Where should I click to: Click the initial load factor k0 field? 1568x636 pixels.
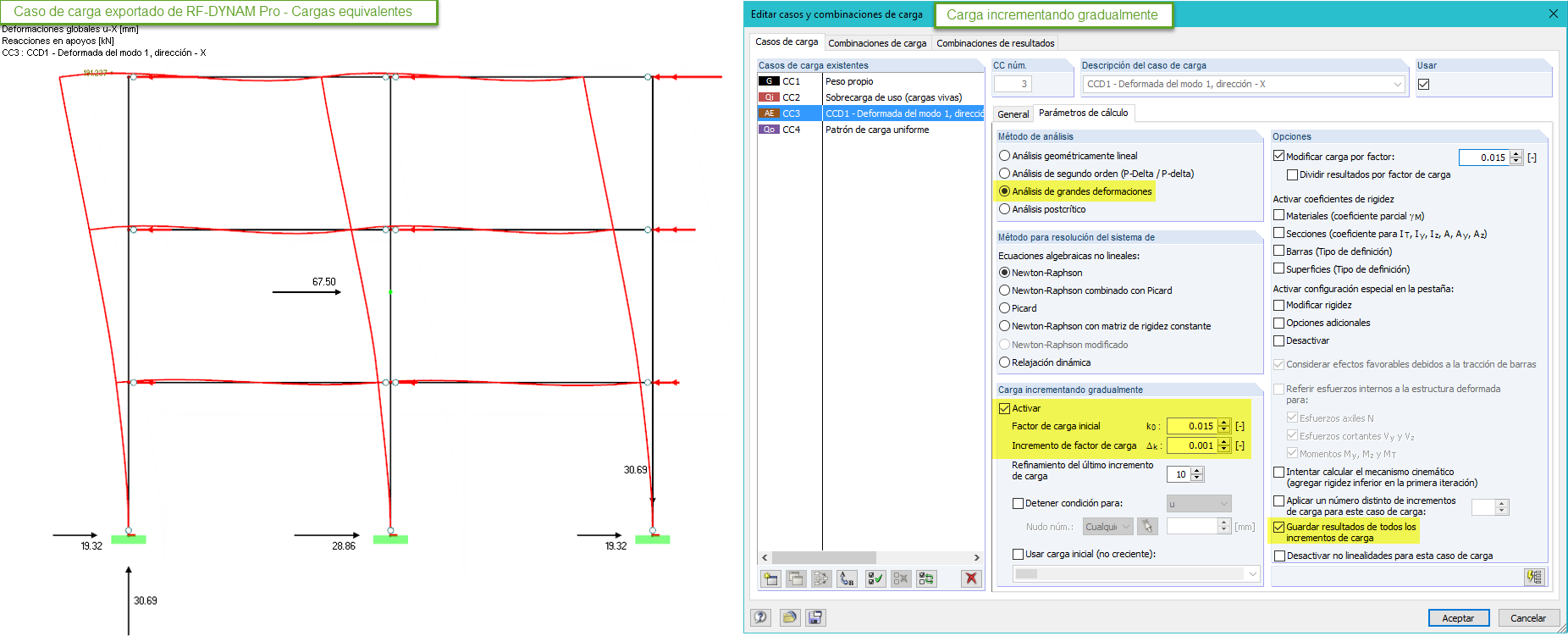pyautogui.click(x=1192, y=426)
